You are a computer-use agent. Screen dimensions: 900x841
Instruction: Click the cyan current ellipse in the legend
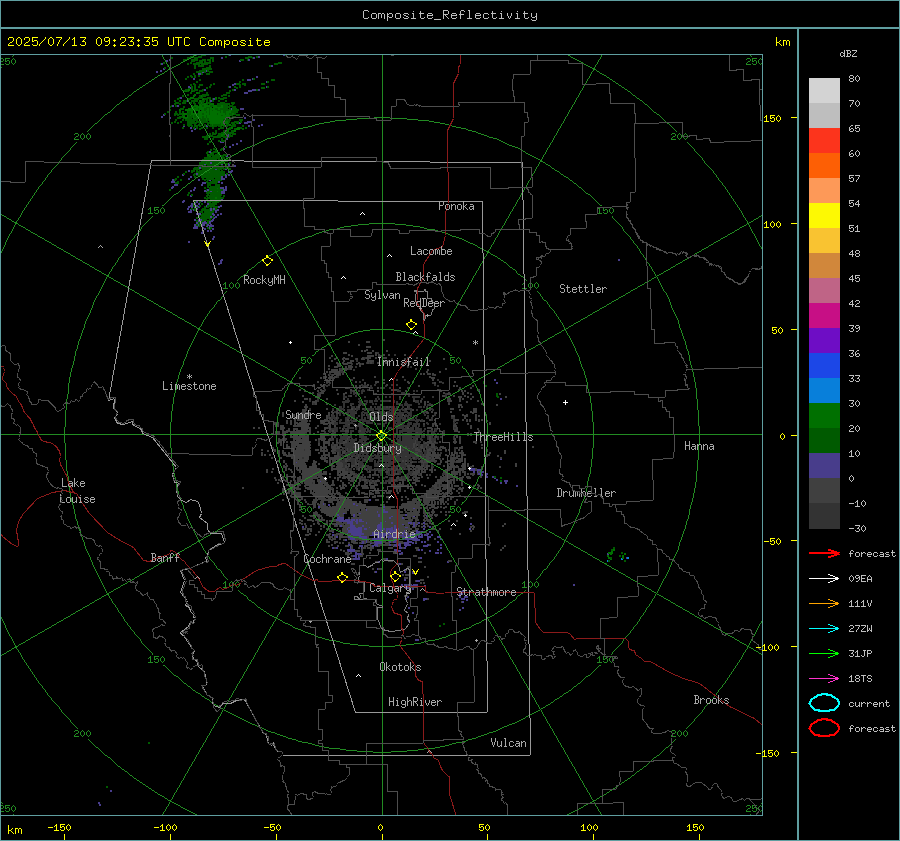824,703
